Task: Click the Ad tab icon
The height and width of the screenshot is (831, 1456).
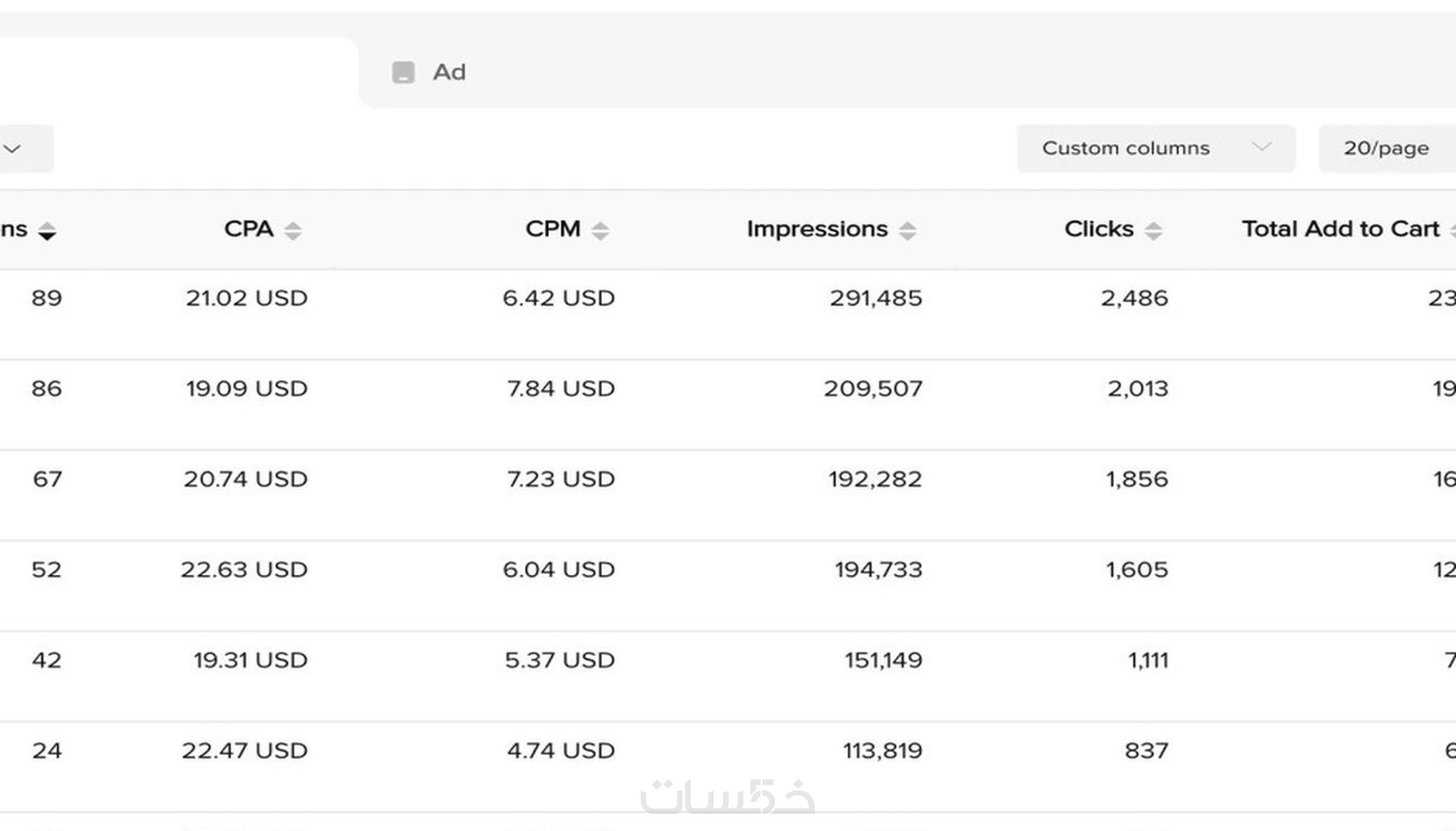Action: [x=403, y=73]
